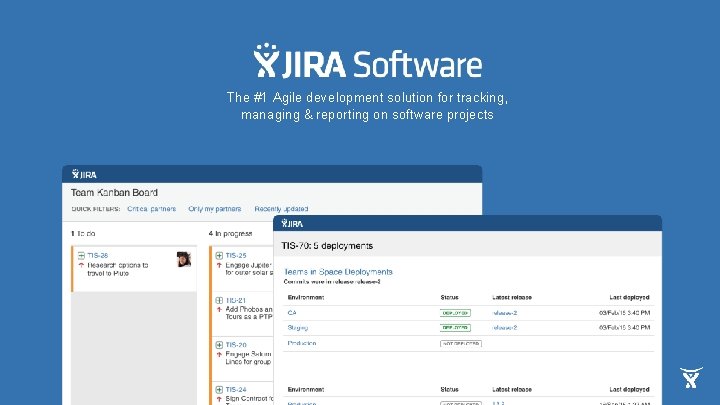Open issue TIS-24 in the In progress column
Screen dimensions: 720x405
236,389
